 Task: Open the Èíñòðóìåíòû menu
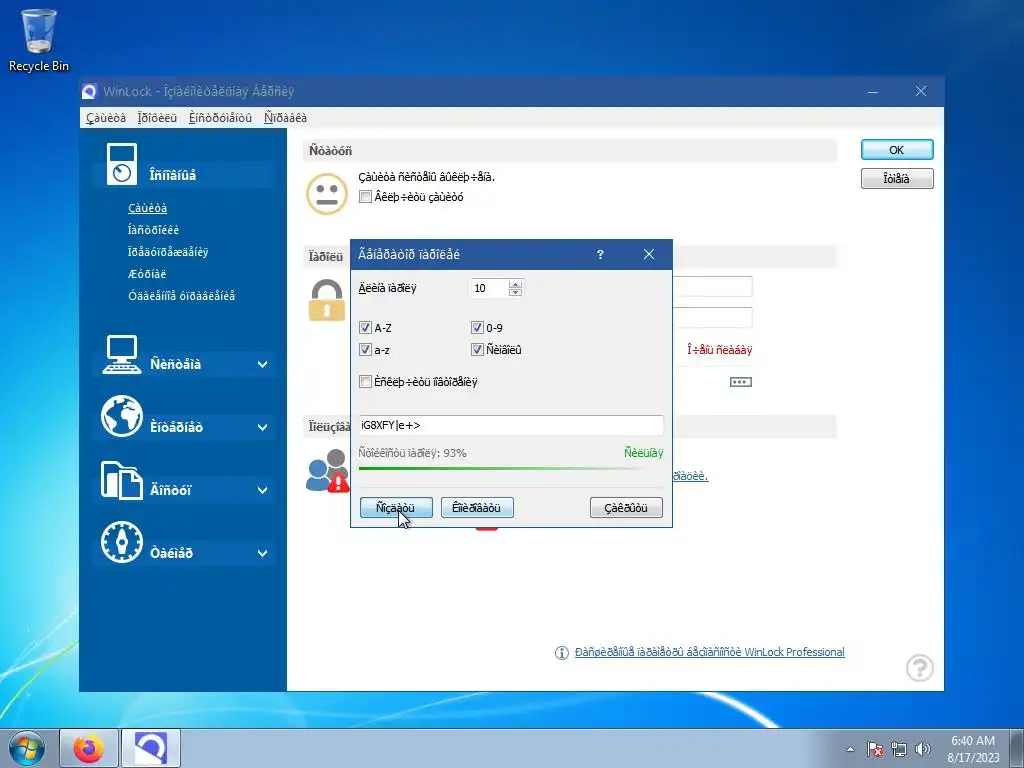coord(220,118)
